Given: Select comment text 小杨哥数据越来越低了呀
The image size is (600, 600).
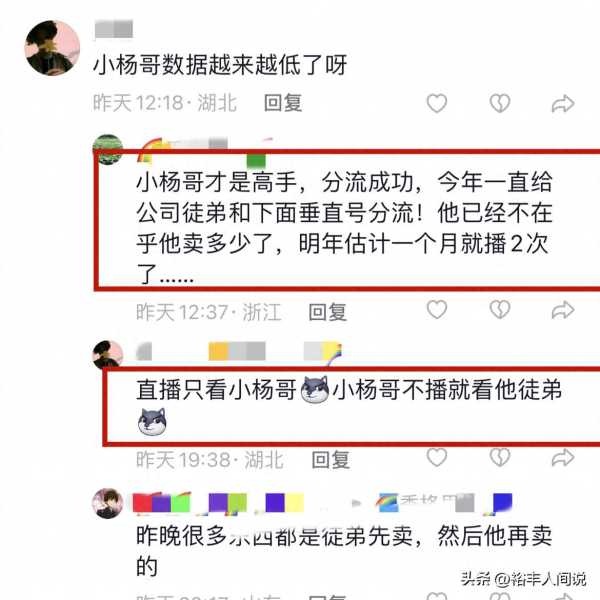Looking at the screenshot, I should [220, 64].
